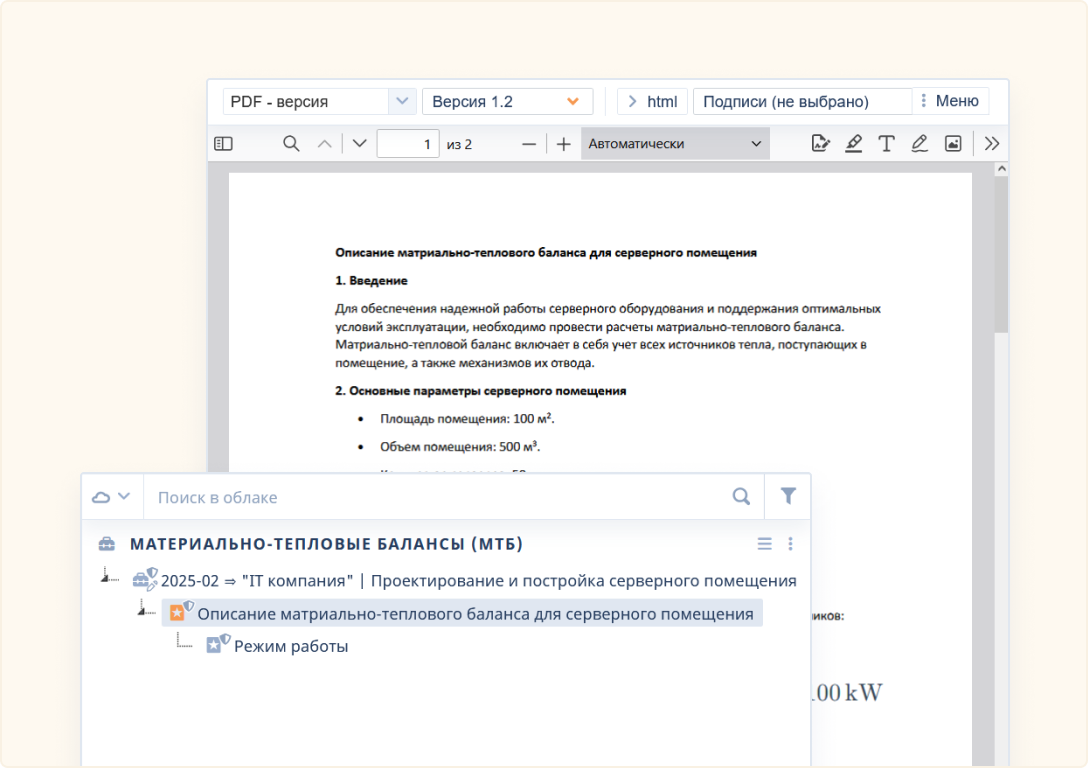
Task: Zoom in with the plus button
Action: [564, 144]
